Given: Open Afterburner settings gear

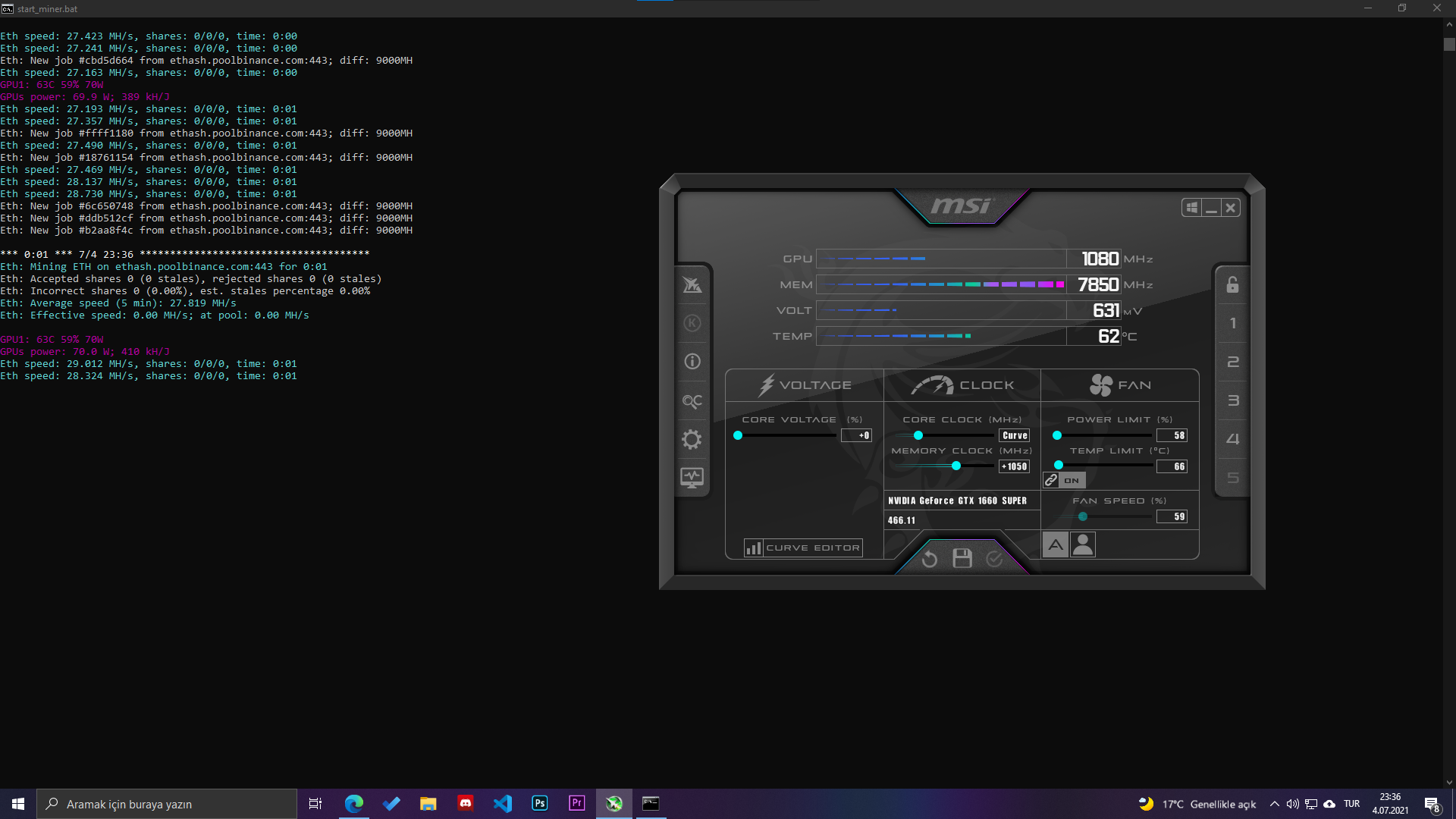Looking at the screenshot, I should pyautogui.click(x=692, y=439).
